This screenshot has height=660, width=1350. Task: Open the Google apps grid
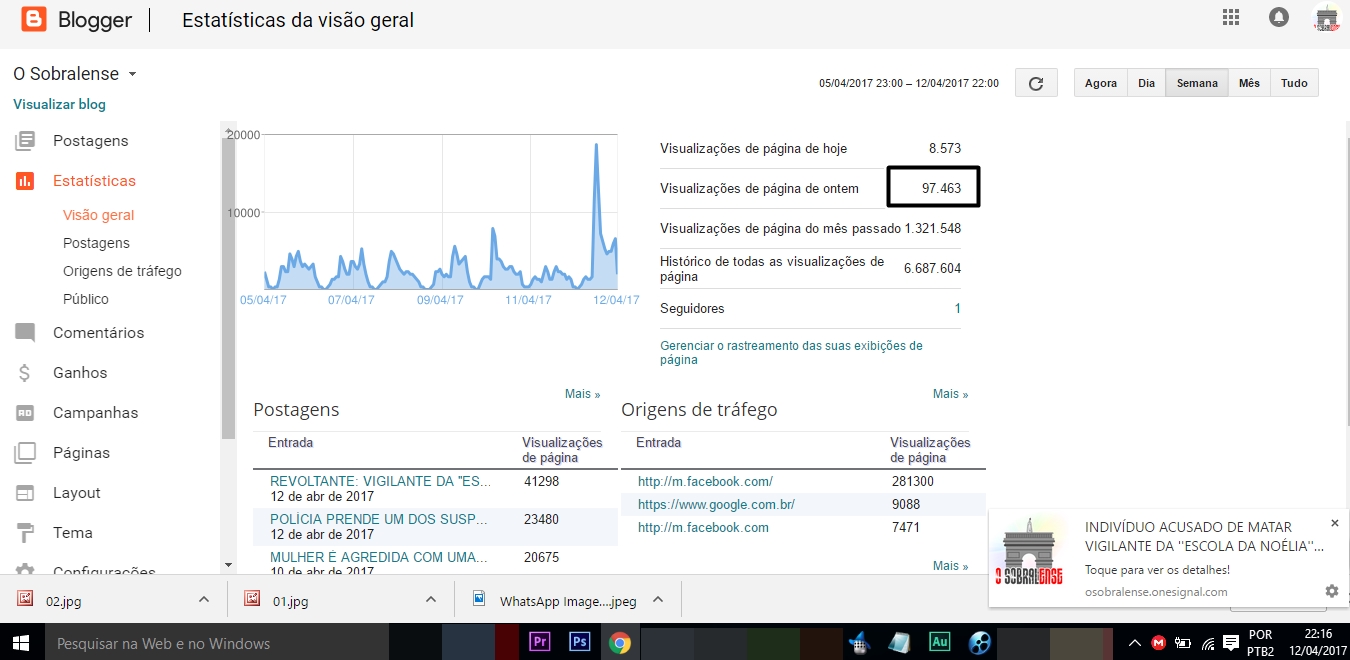coord(1231,17)
